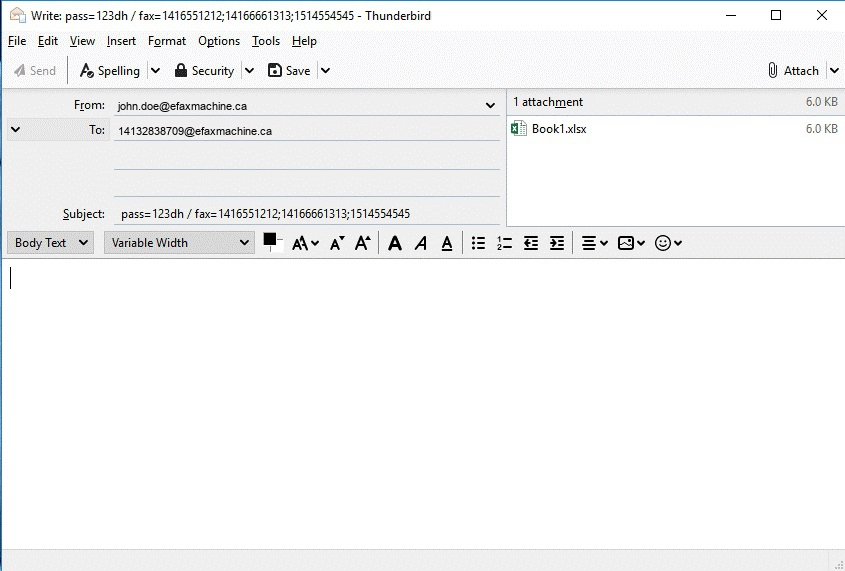
Task: Click in the message body area
Action: pos(422,404)
